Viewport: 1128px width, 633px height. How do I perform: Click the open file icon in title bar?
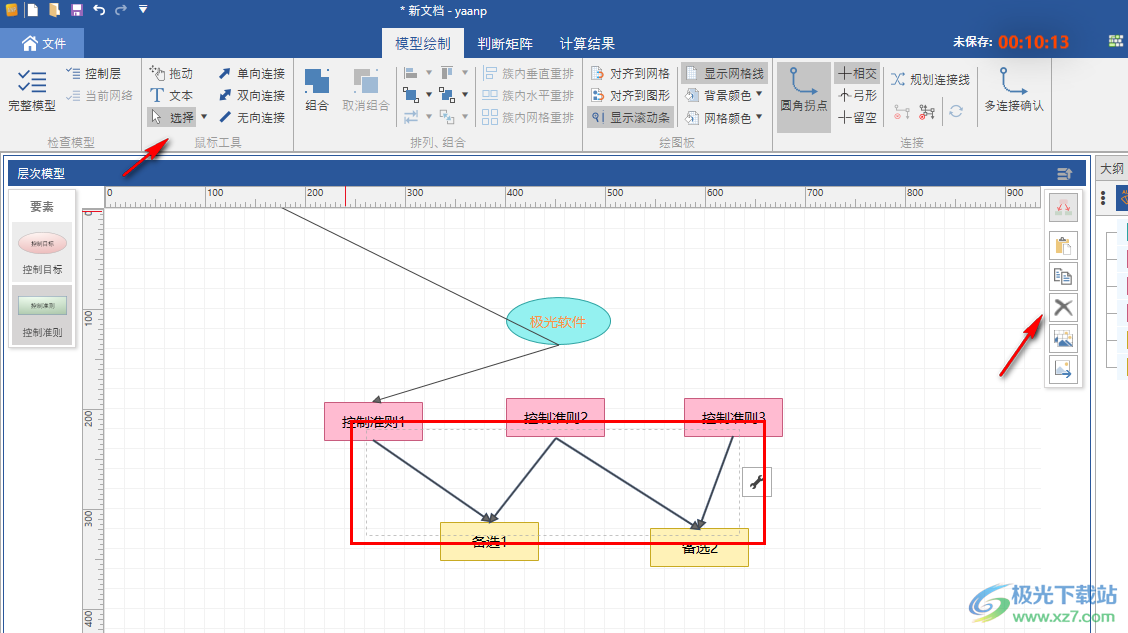pos(55,10)
